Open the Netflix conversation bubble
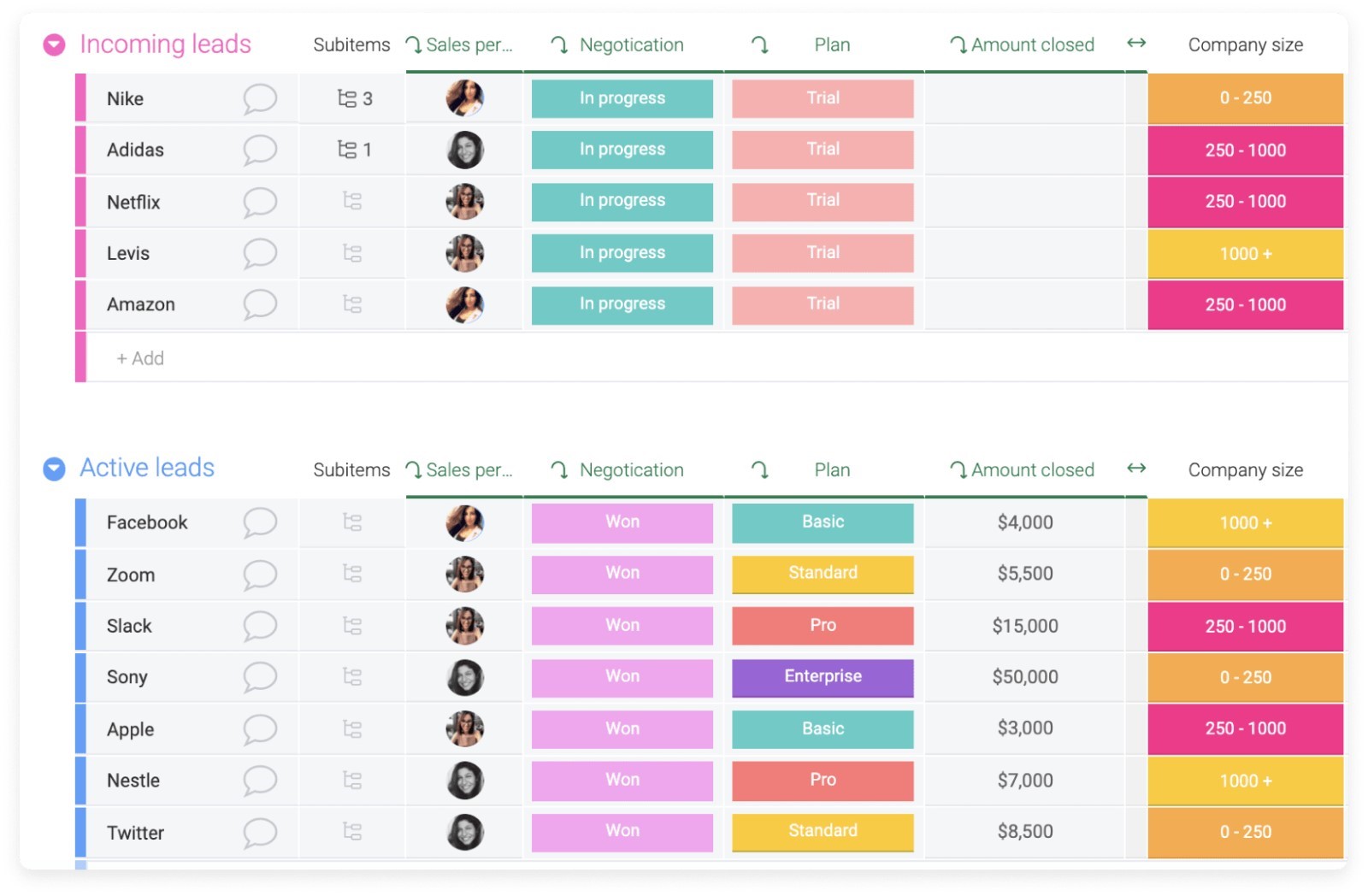The height and width of the screenshot is (896, 1368). tap(260, 203)
